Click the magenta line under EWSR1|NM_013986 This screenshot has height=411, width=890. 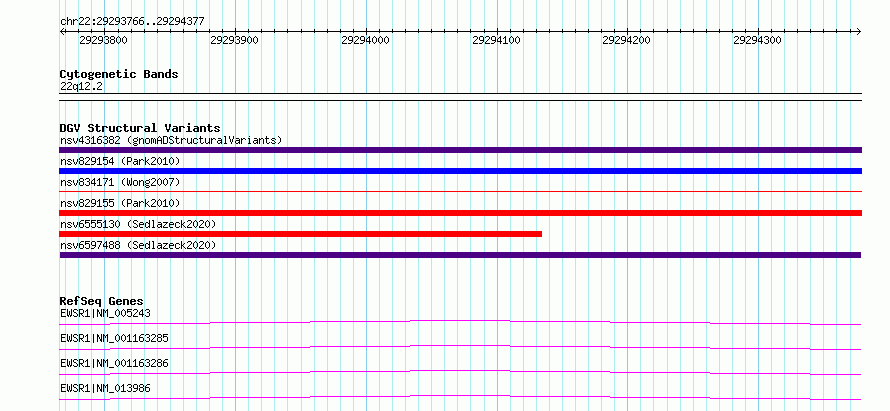(460, 397)
